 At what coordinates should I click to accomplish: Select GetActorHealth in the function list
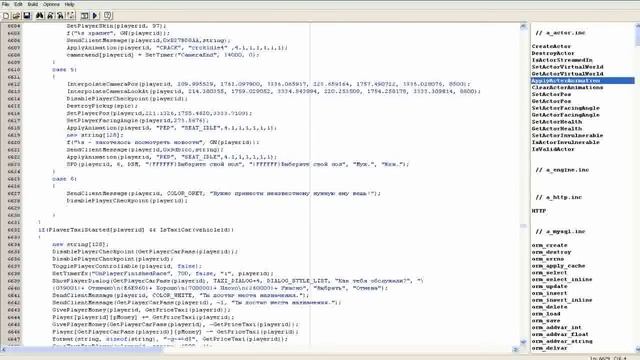tap(557, 129)
